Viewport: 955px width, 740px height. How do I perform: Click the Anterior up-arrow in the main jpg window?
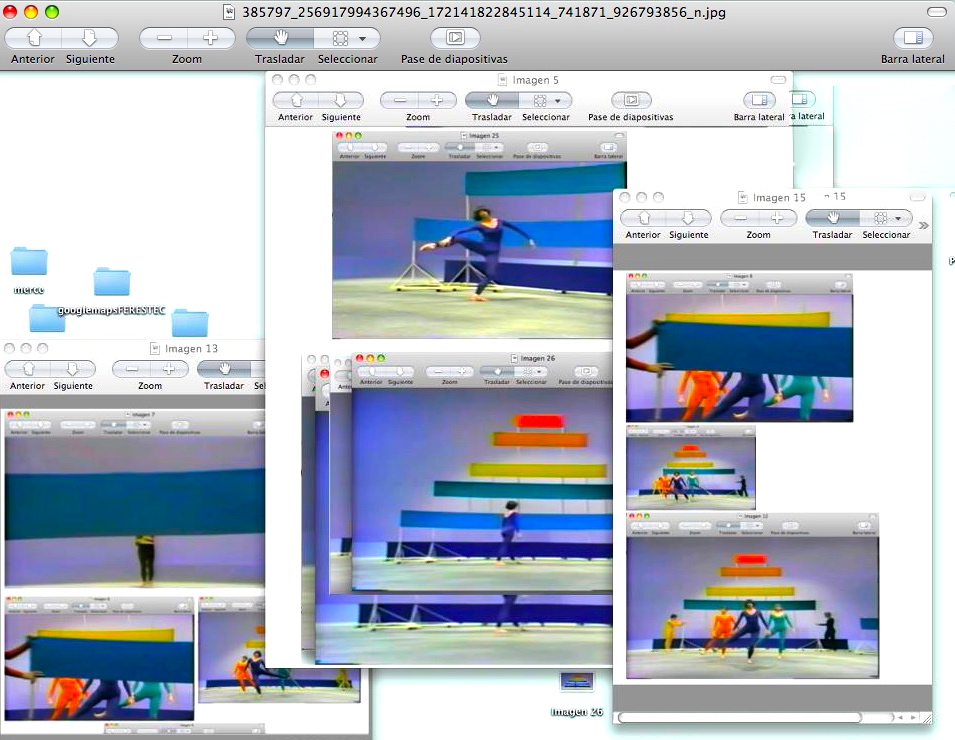pos(34,38)
